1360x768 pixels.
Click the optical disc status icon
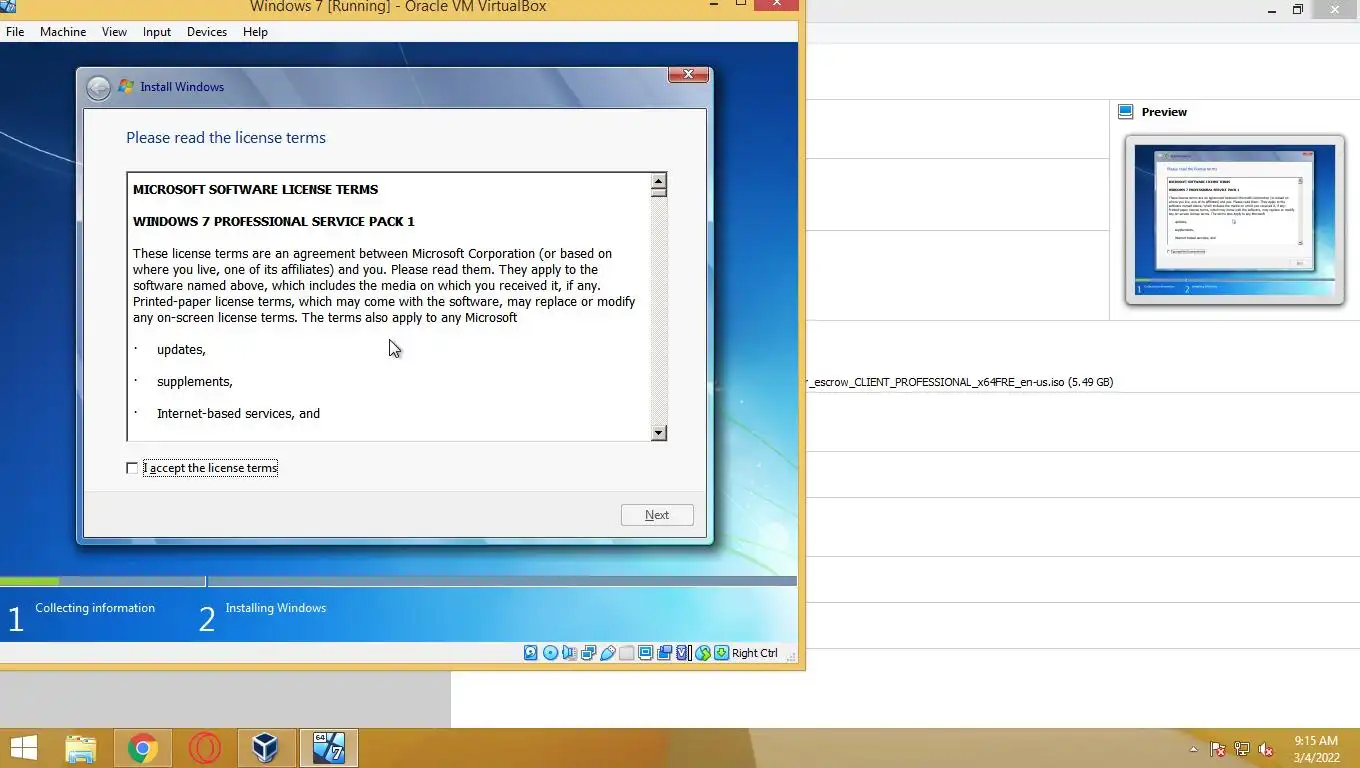click(550, 653)
